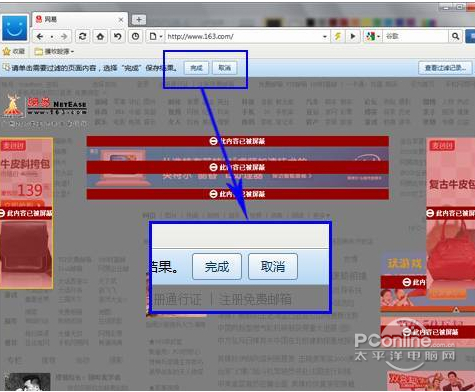Click the NetEase www.163.com logo

point(45,107)
